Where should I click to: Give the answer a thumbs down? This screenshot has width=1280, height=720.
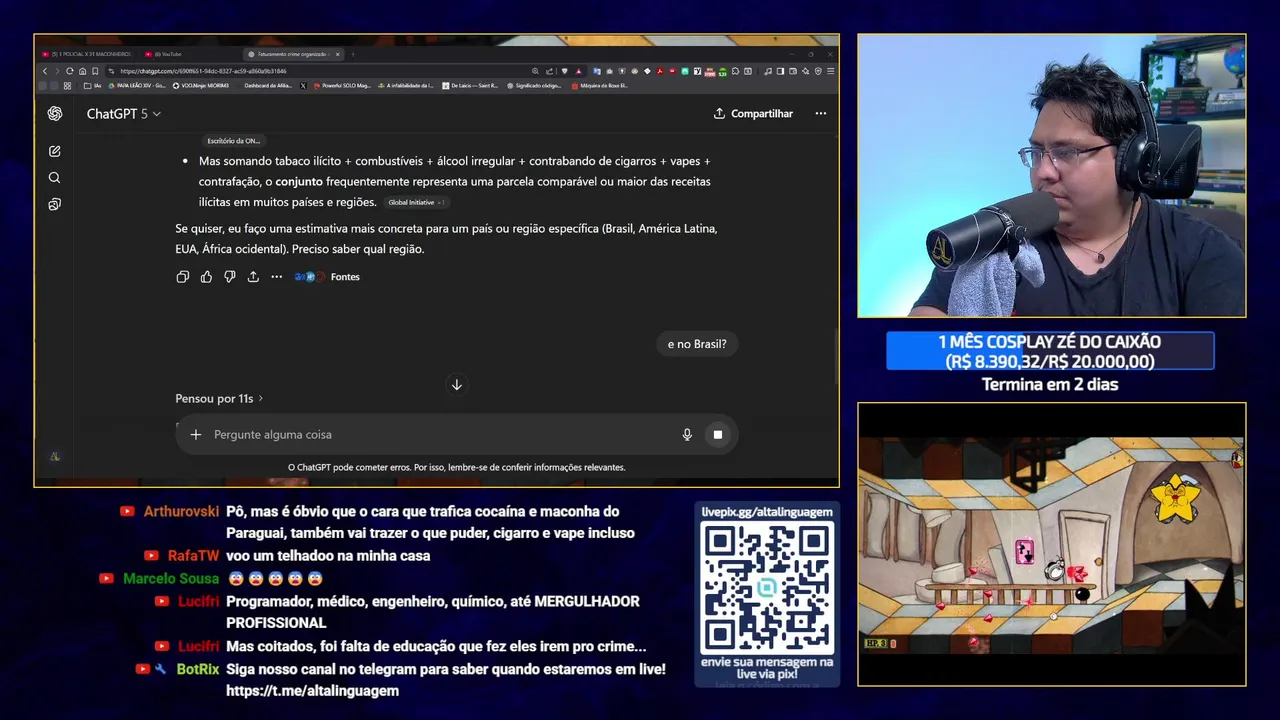pos(229,277)
